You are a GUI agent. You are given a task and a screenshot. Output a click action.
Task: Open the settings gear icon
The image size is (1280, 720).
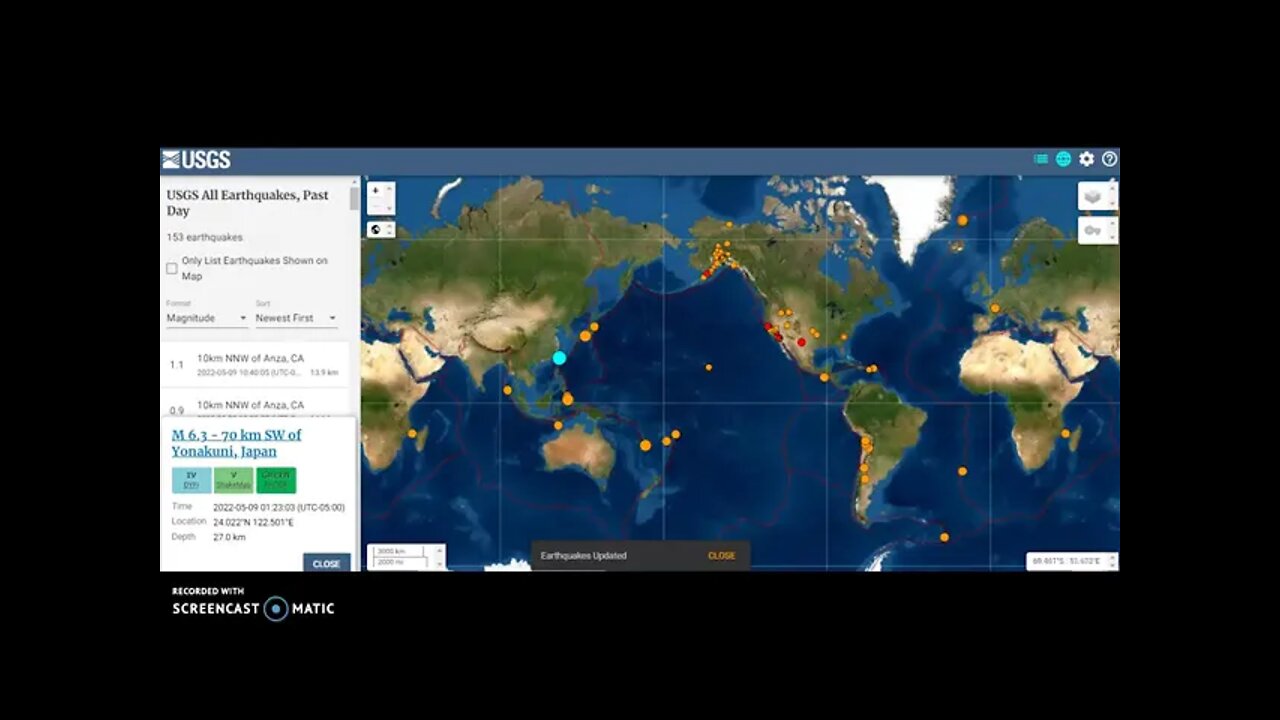[1086, 159]
